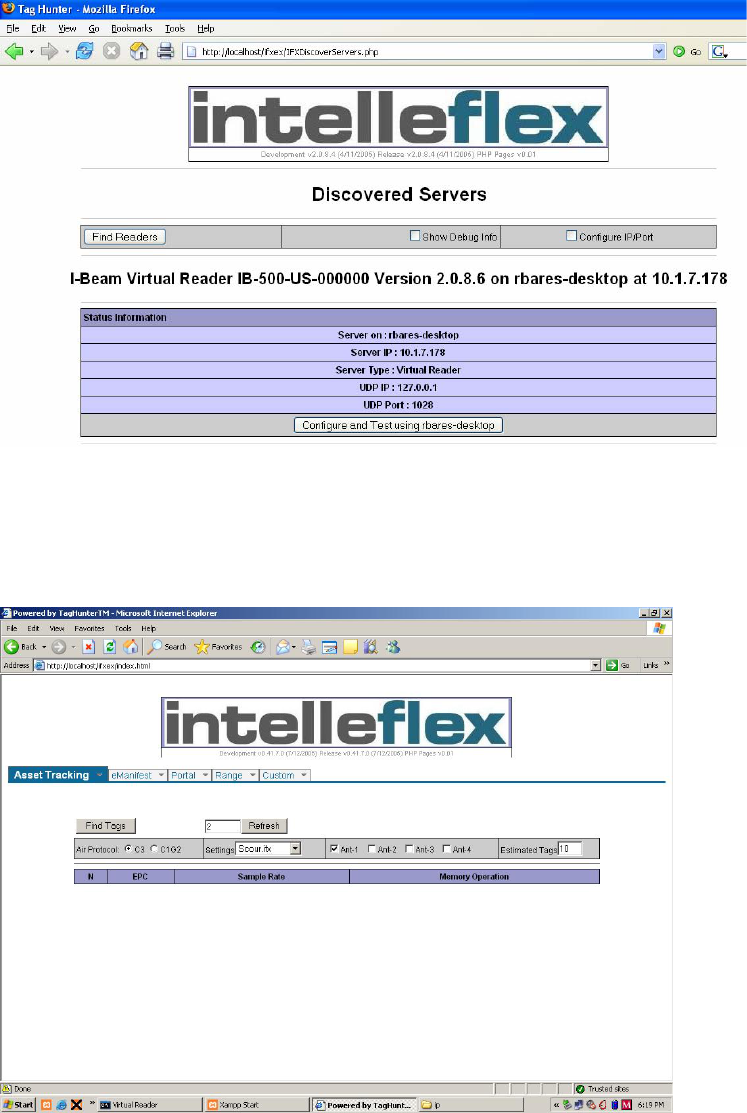Enable Show Debug Info checkbox
The height and width of the screenshot is (1113, 747).
[415, 236]
